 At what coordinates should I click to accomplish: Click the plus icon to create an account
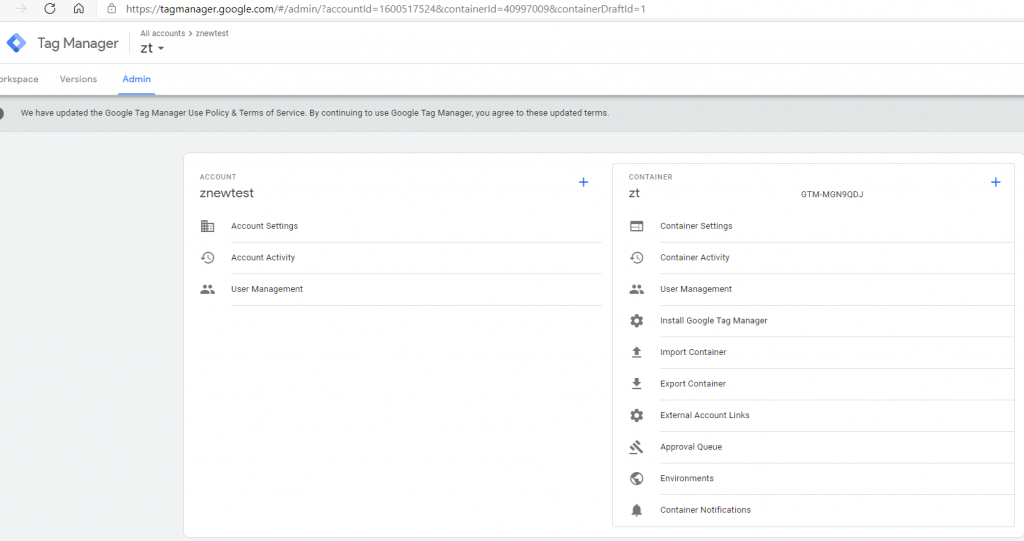(x=583, y=182)
